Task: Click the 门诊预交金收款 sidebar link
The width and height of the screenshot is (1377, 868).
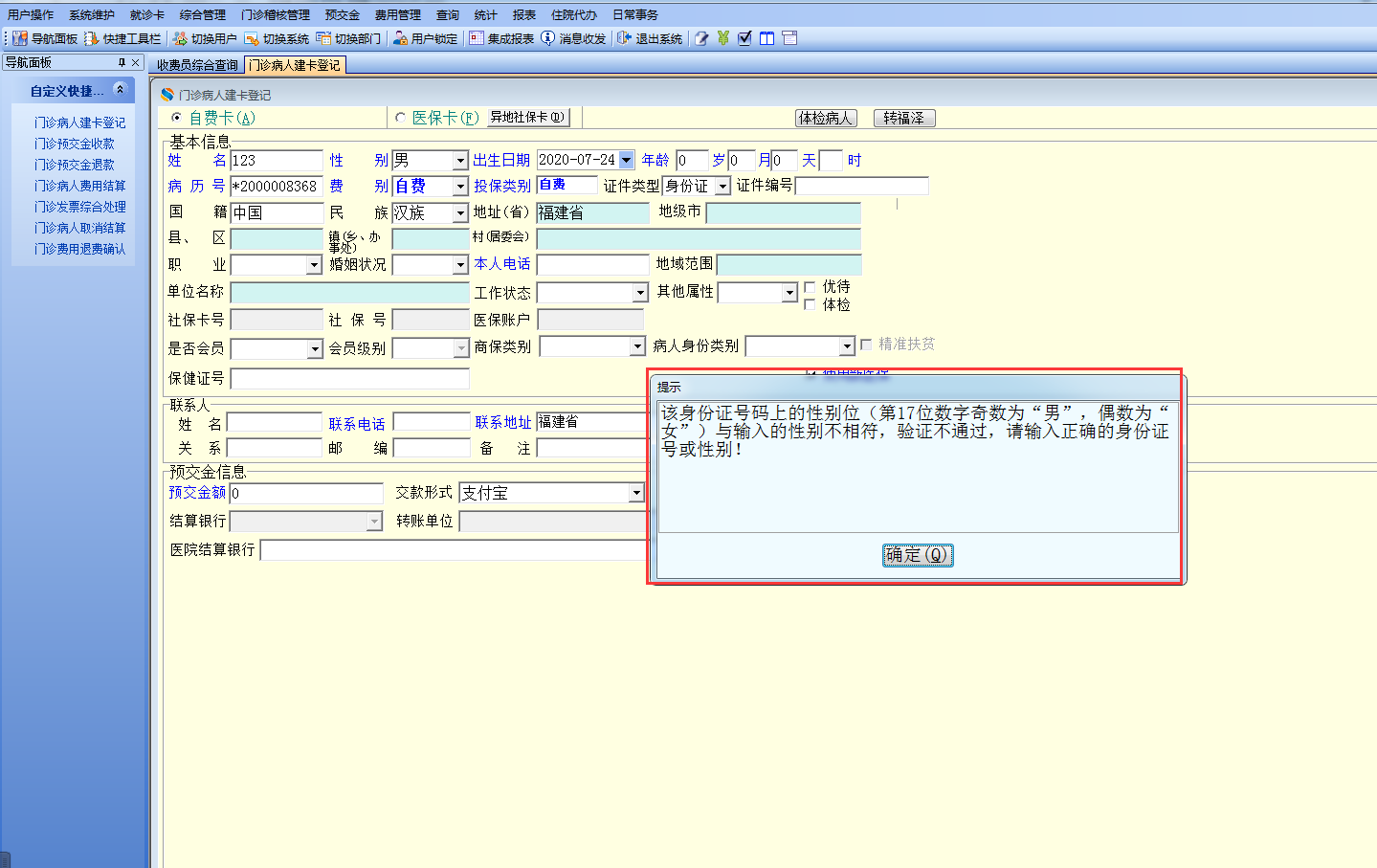Action: [x=75, y=144]
